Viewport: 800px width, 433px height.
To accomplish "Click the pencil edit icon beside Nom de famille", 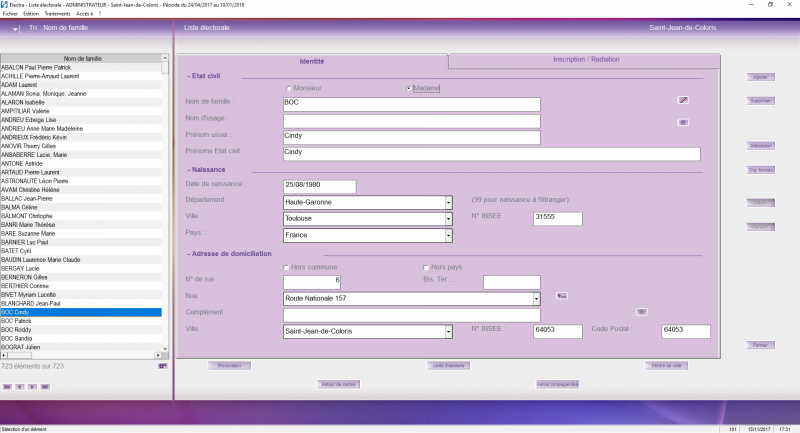I will click(x=683, y=100).
